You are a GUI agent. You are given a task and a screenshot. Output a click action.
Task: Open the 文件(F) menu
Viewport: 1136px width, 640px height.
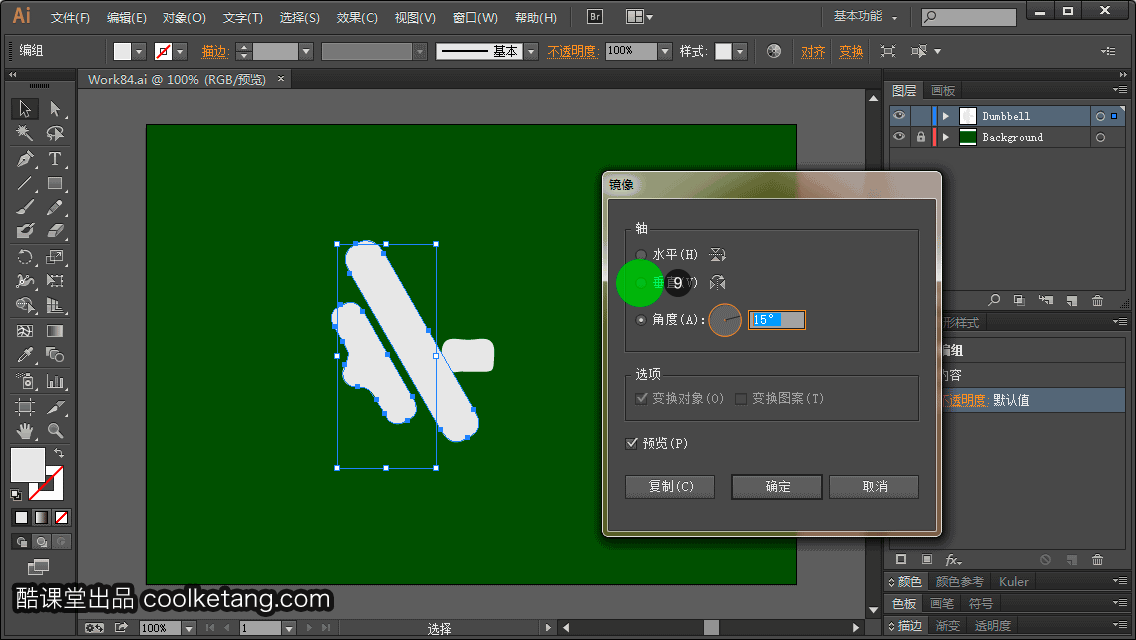[70, 17]
